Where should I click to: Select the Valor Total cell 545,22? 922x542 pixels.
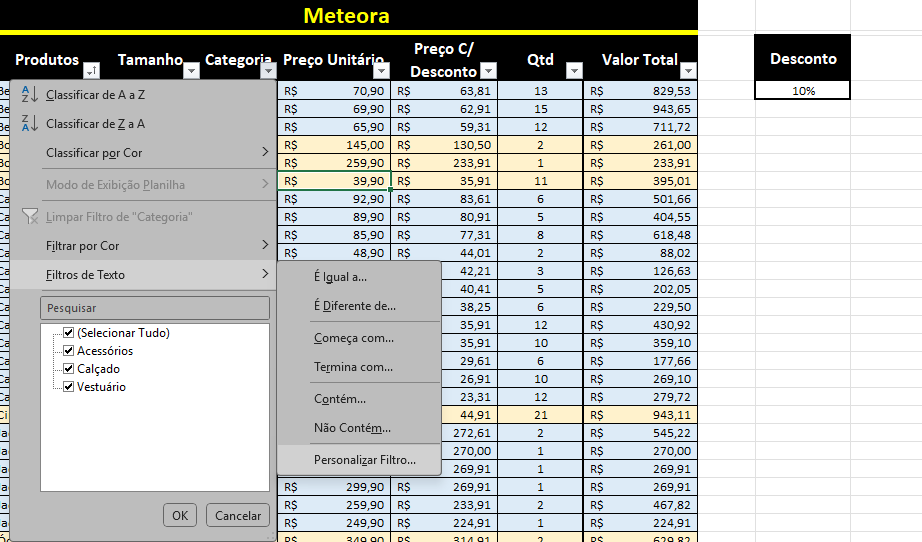click(x=640, y=433)
